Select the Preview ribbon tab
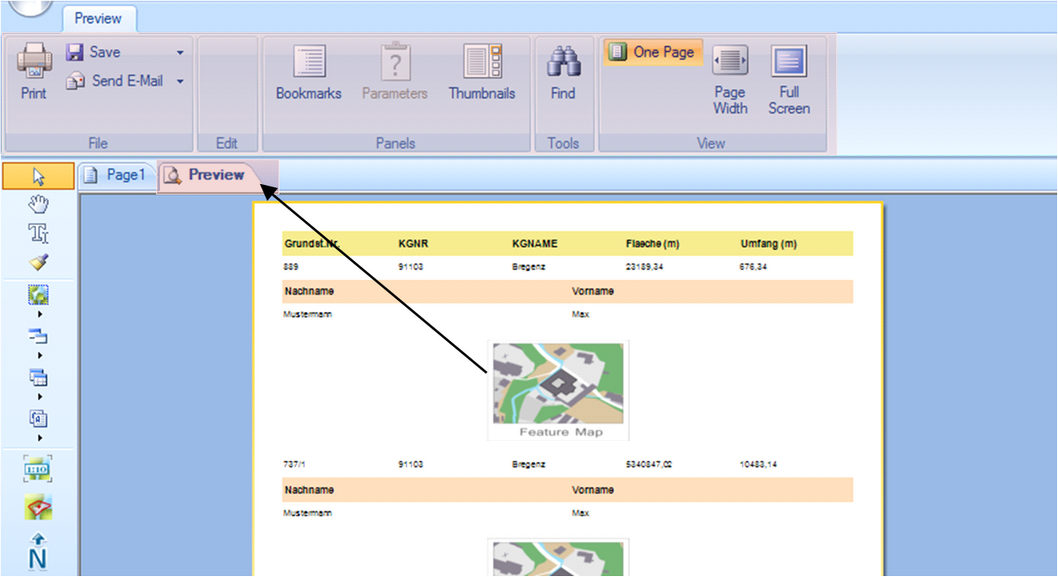 99,18
